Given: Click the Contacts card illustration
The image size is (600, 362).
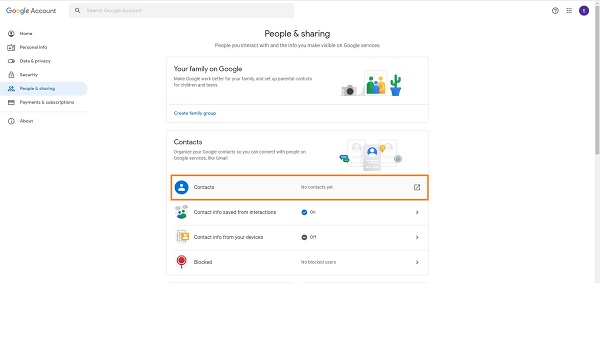Looking at the screenshot, I should coord(371,155).
